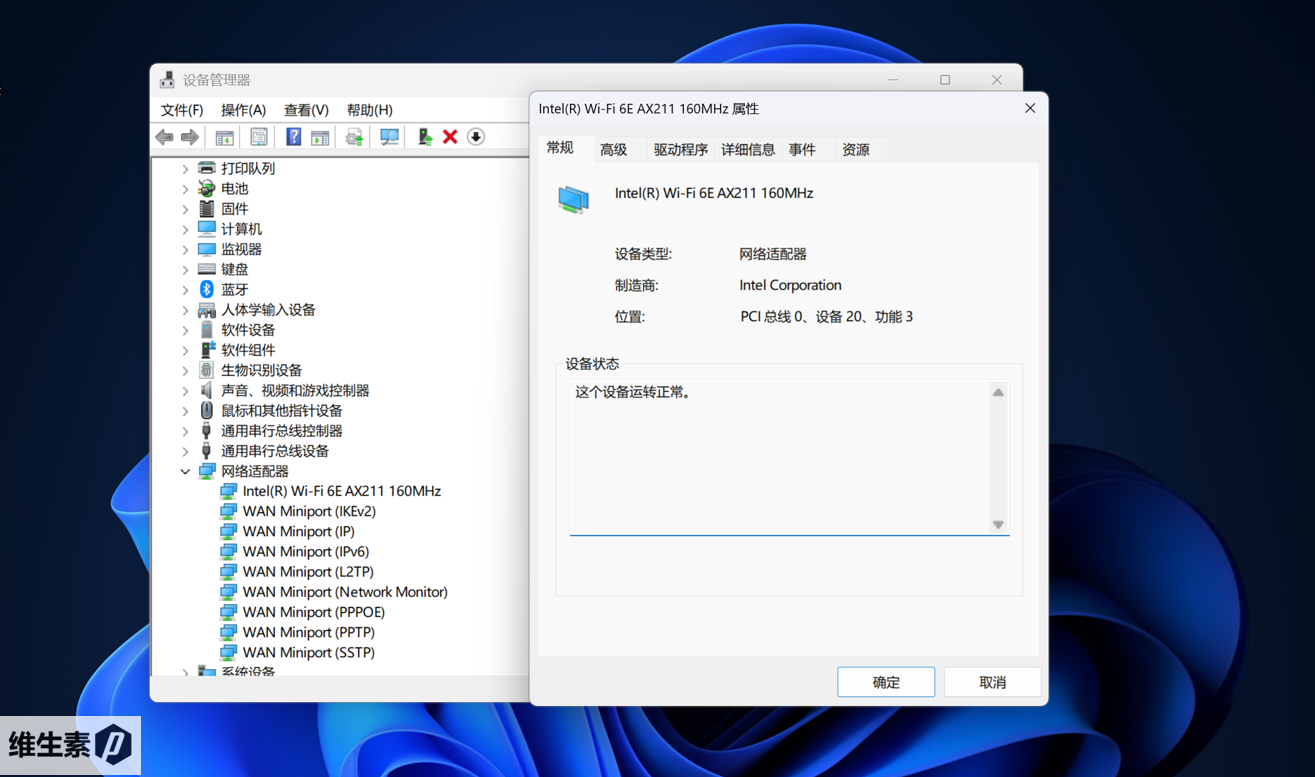Select Intel(R) Wi-Fi 6E AX211 in device tree
1315x777 pixels.
point(341,491)
